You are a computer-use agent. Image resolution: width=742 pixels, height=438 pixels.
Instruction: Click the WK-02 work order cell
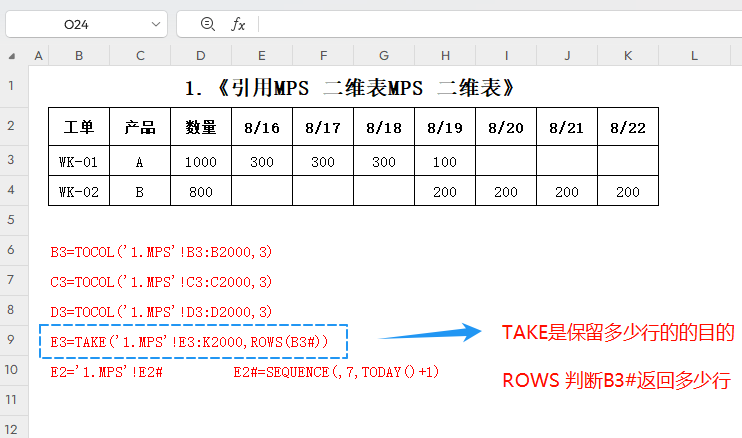tap(79, 191)
